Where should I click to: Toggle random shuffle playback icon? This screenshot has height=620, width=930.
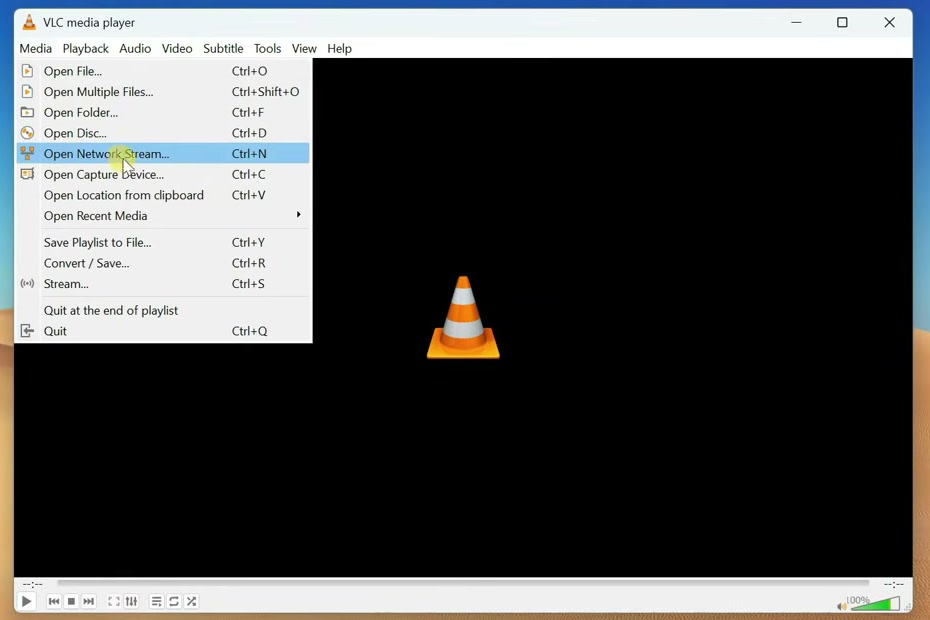coord(192,602)
